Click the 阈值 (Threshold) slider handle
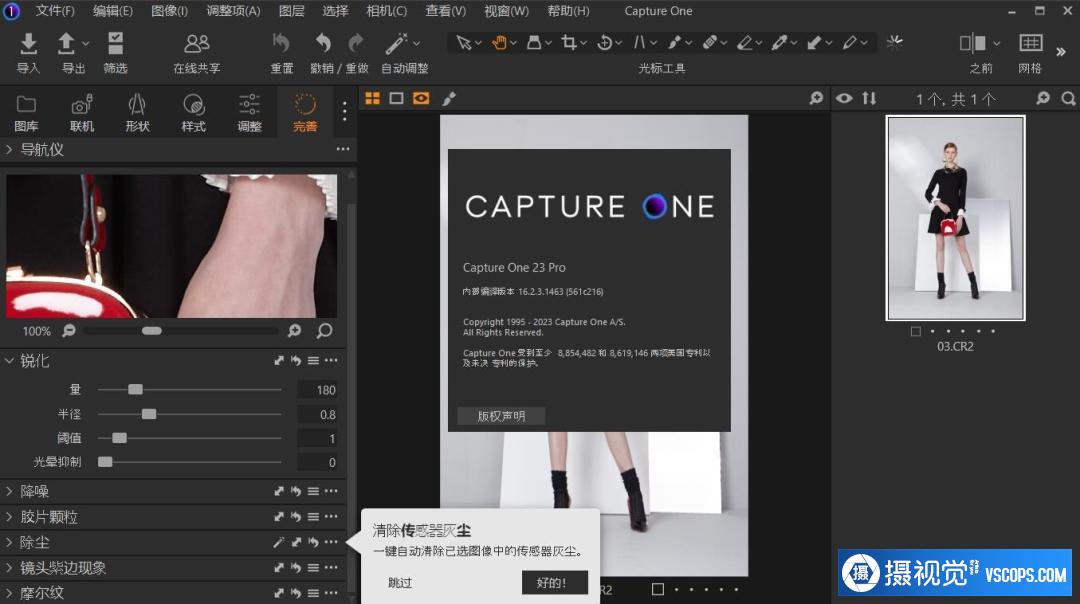The image size is (1080, 604). coord(119,438)
